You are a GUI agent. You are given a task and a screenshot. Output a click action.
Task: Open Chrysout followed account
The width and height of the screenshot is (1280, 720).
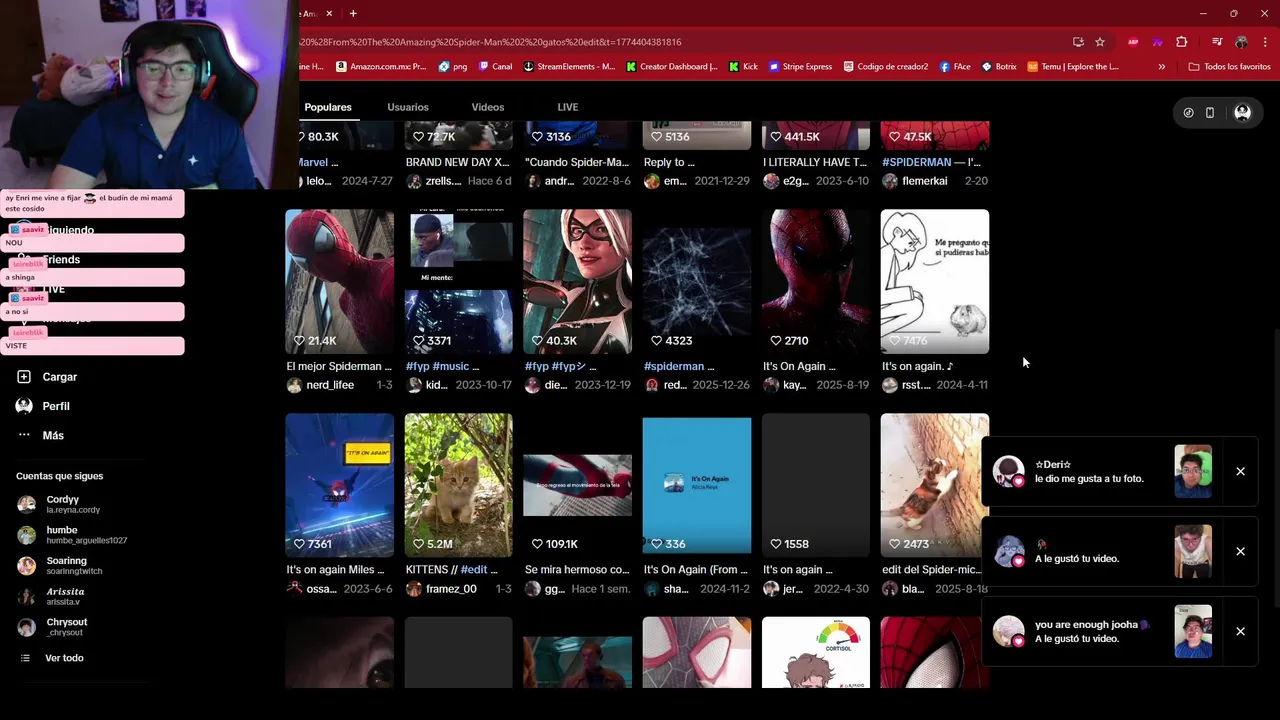pyautogui.click(x=52, y=627)
